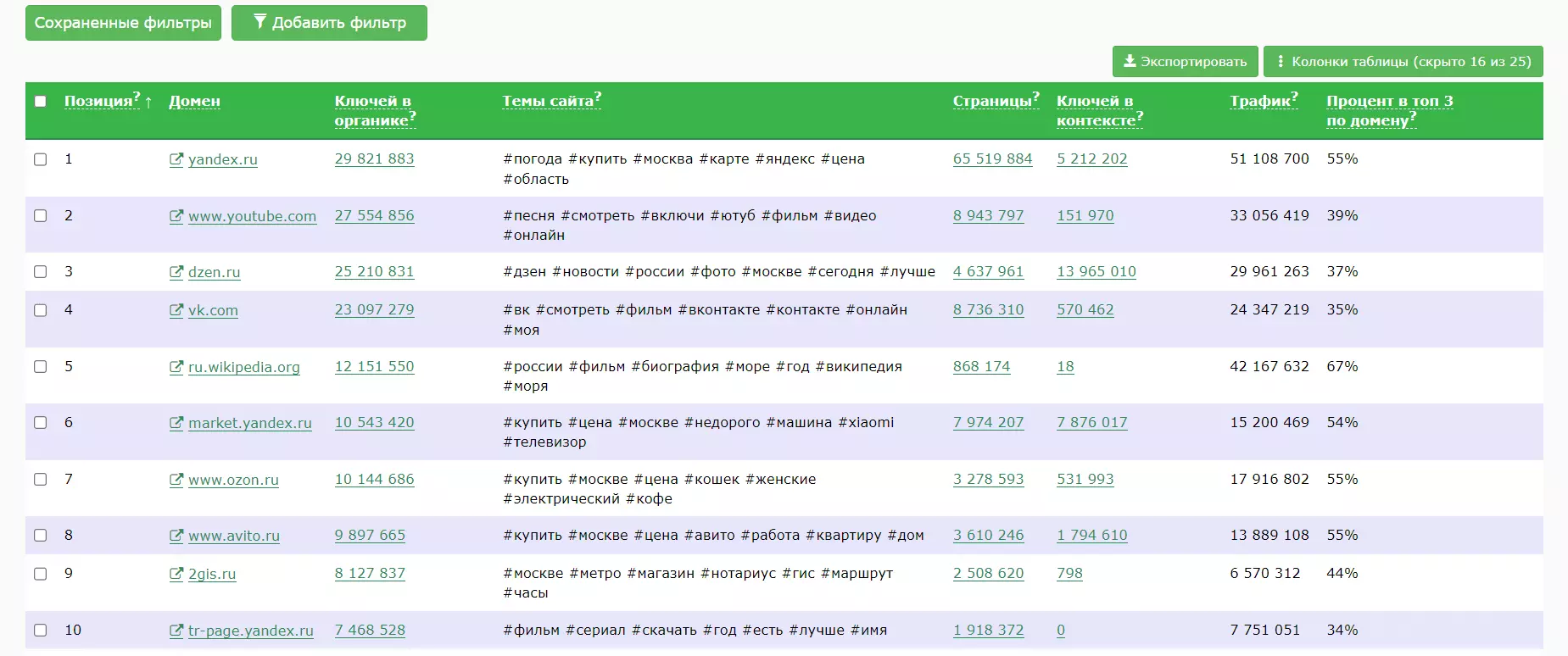This screenshot has width=1568, height=656.
Task: Open external link icon for dzen.ru
Action: pyautogui.click(x=176, y=272)
